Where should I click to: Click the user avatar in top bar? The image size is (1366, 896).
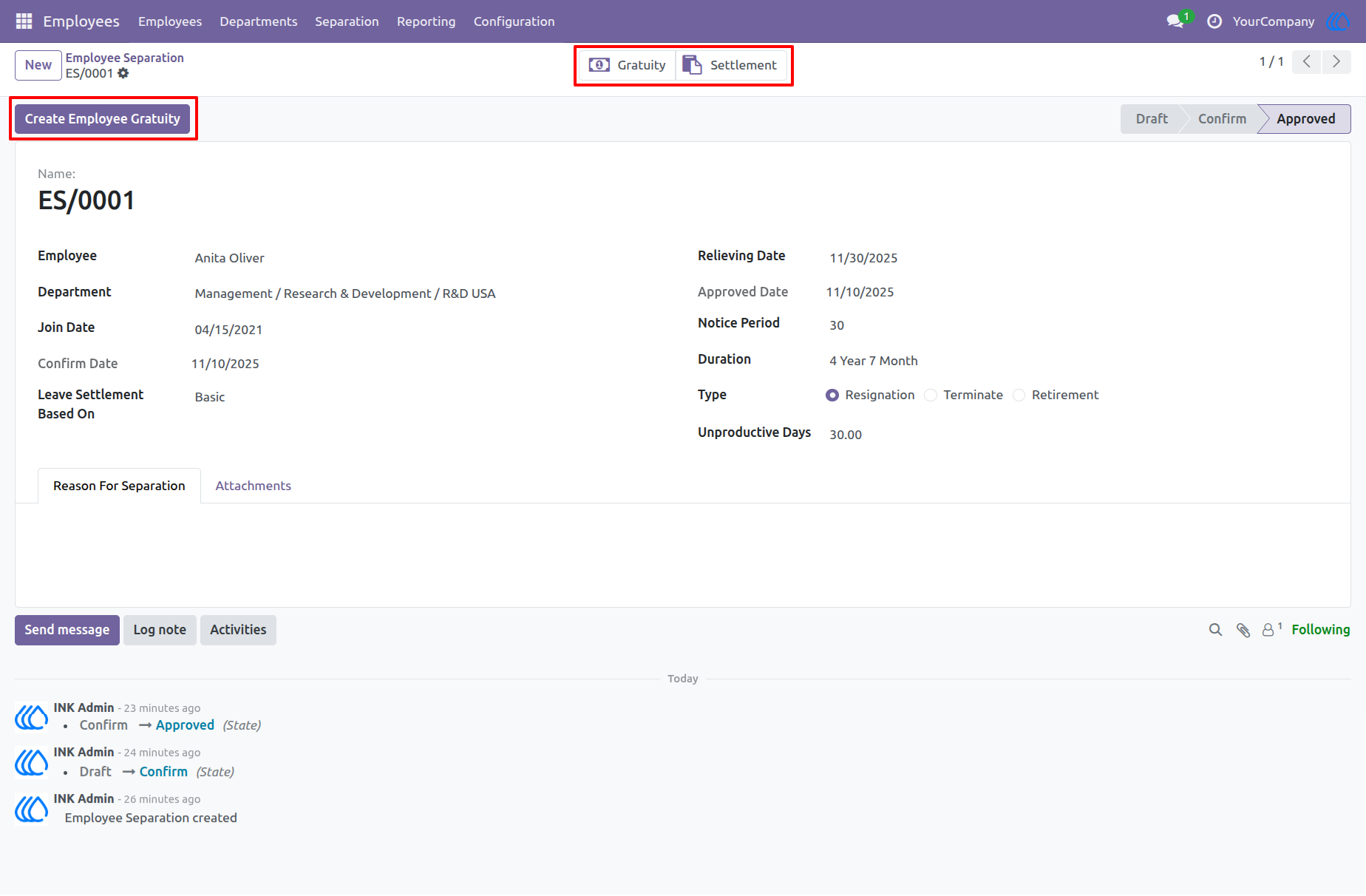1338,21
